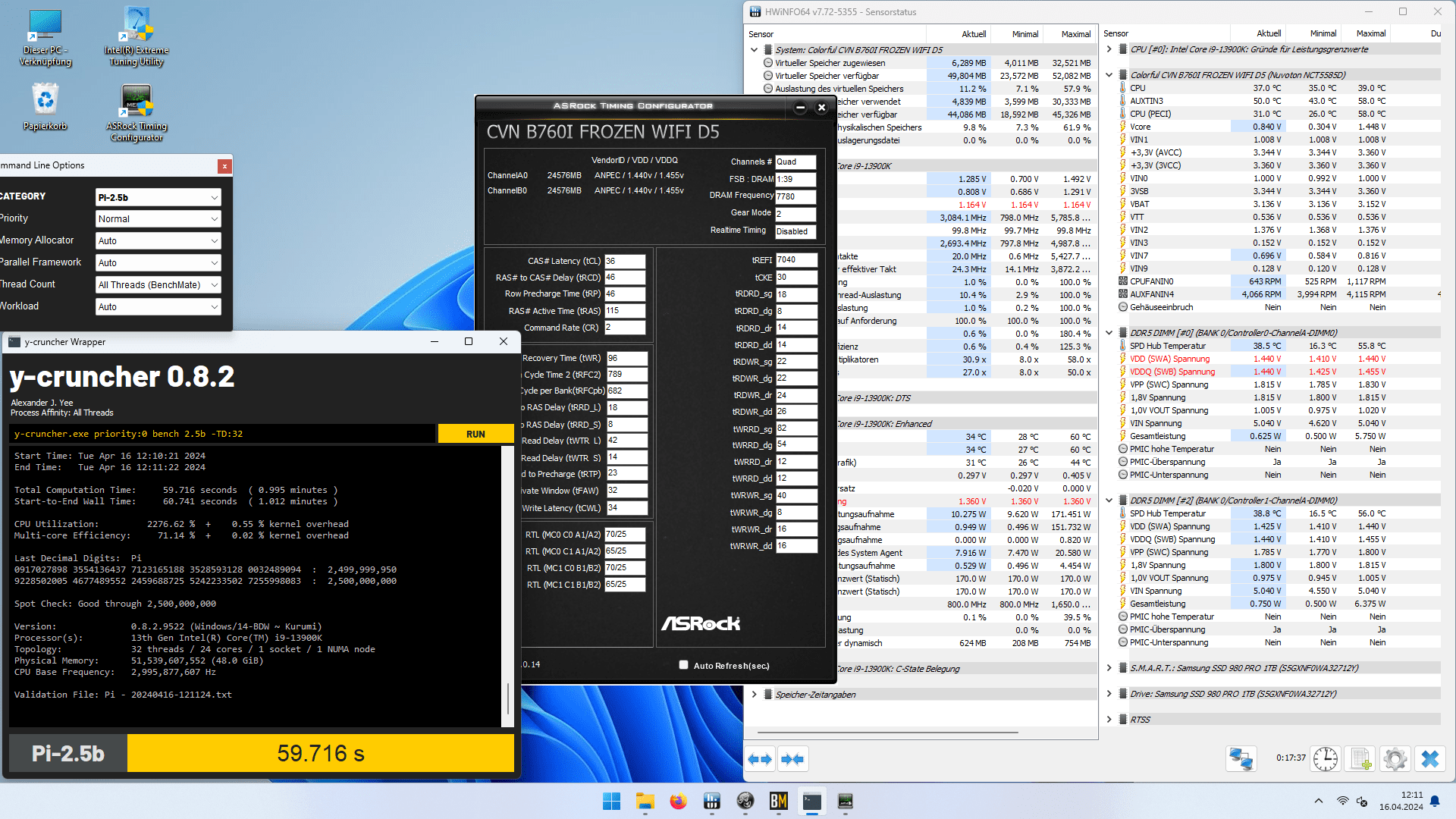This screenshot has width=1456, height=819.
Task: Click the expand columns arrows button in HWiNFO
Action: (760, 759)
